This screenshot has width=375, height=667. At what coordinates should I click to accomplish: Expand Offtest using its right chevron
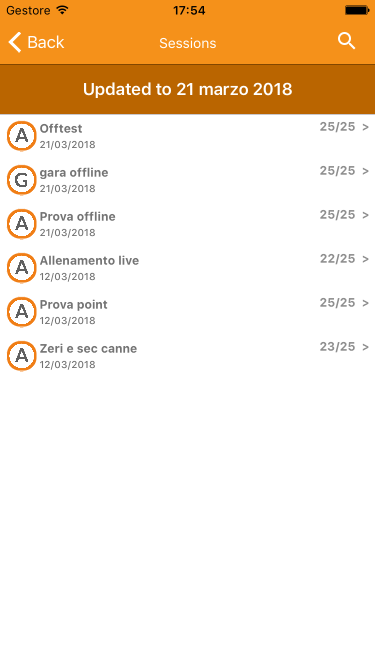[365, 127]
